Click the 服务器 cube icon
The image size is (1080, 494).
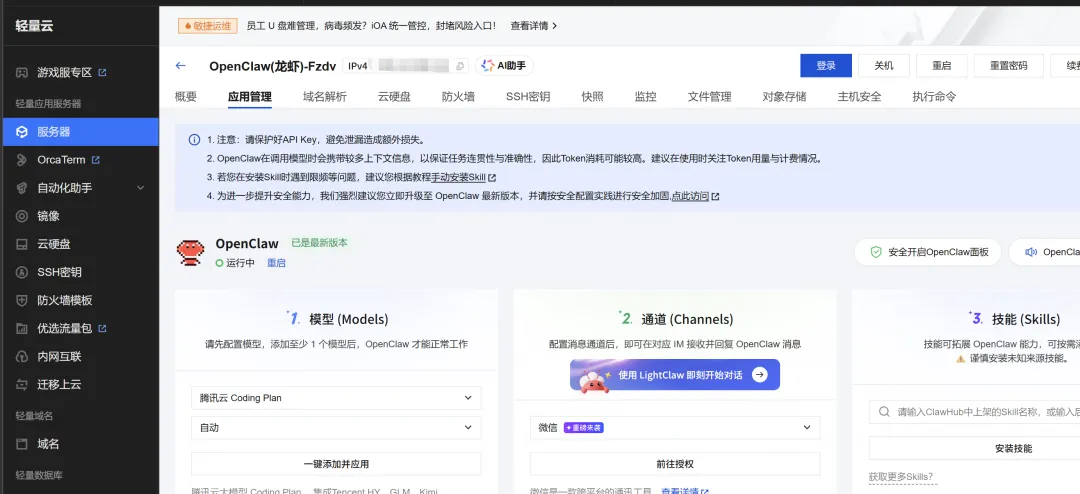tap(22, 132)
